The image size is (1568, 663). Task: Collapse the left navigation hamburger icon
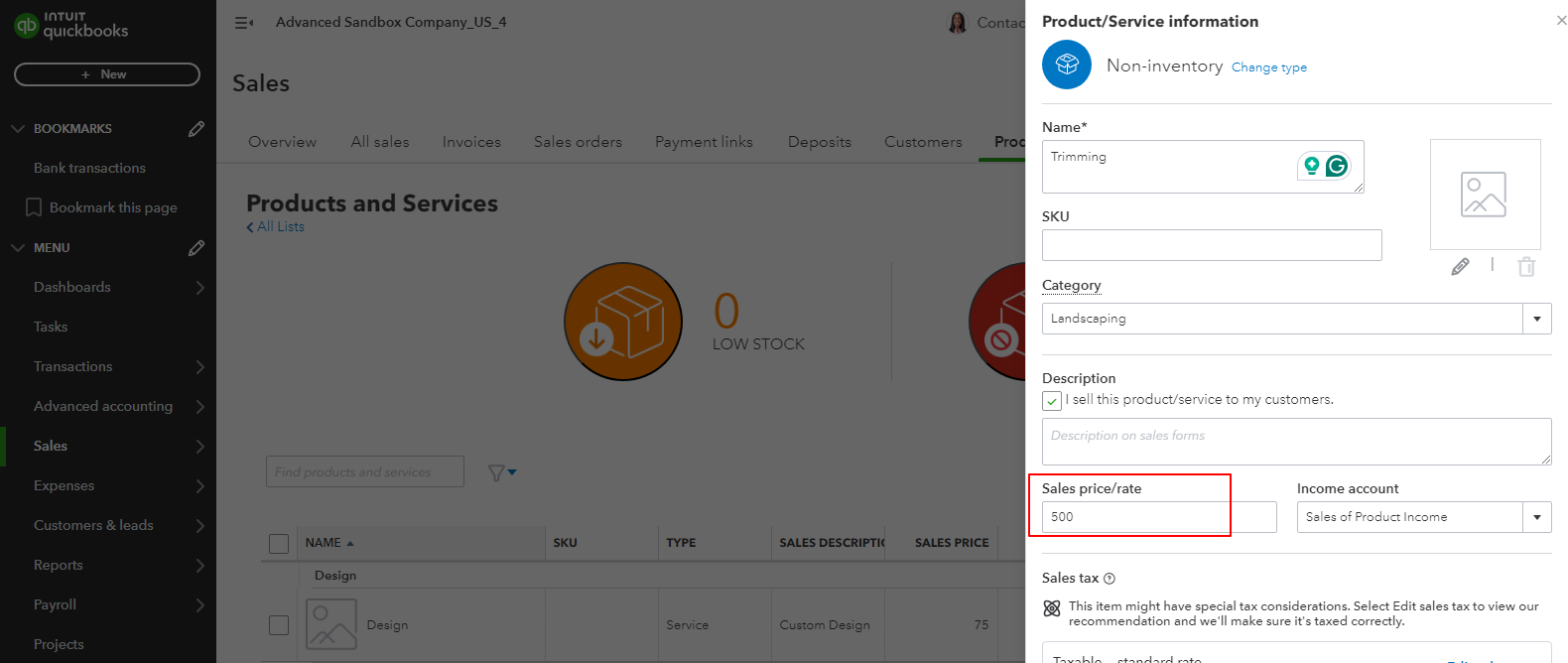click(243, 23)
